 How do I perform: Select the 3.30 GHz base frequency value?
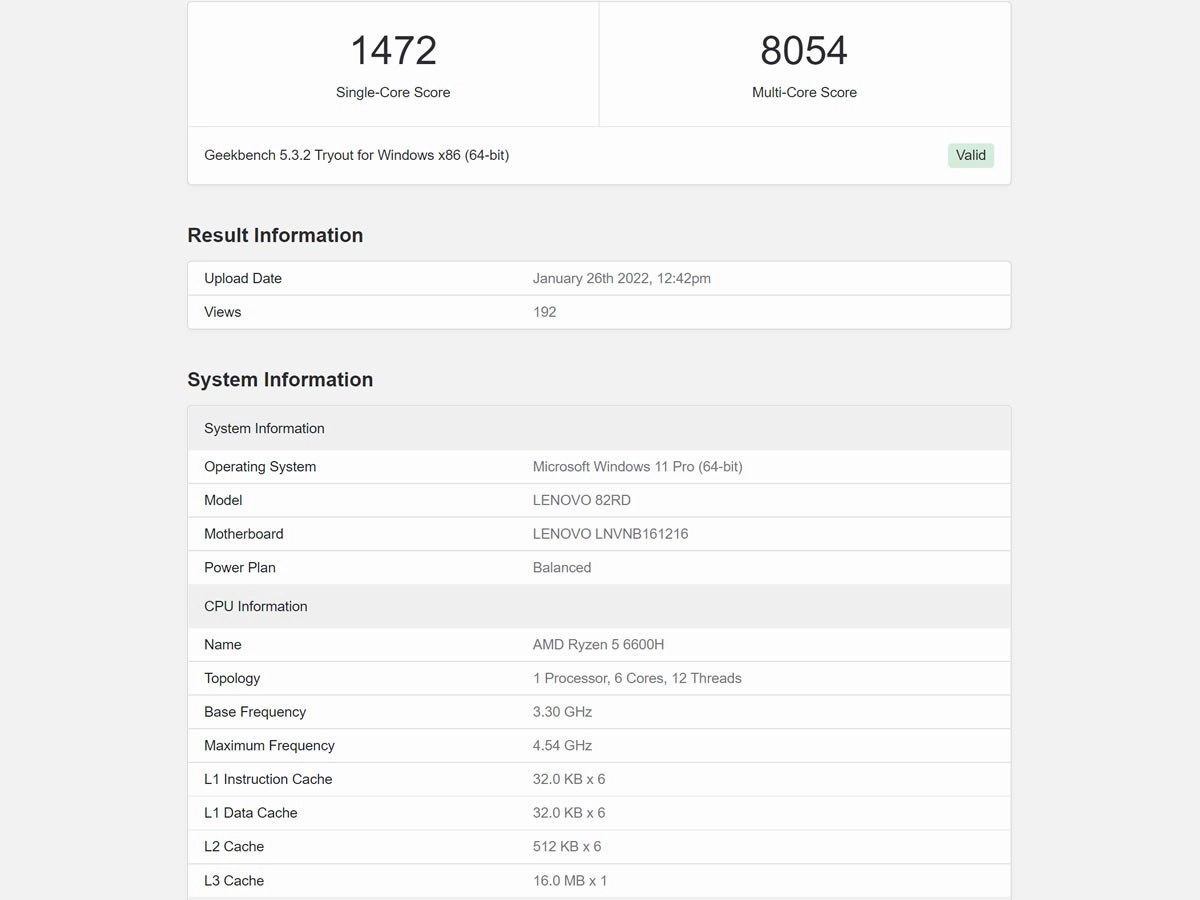click(x=562, y=712)
